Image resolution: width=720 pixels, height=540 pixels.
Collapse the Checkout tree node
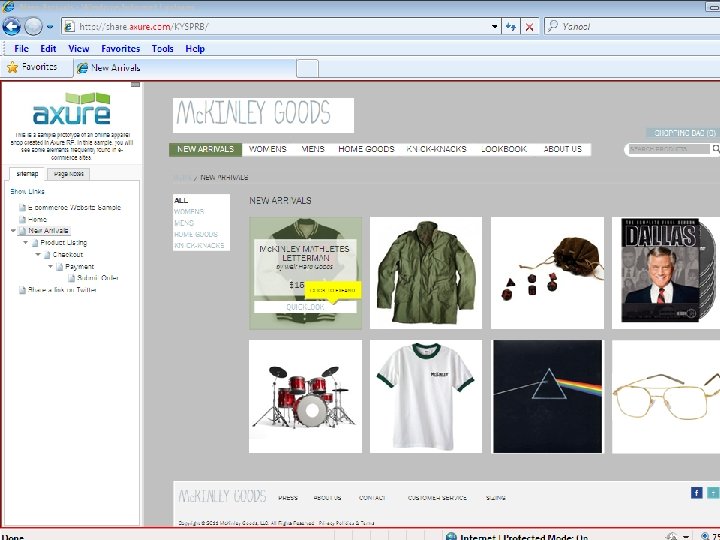(x=38, y=254)
